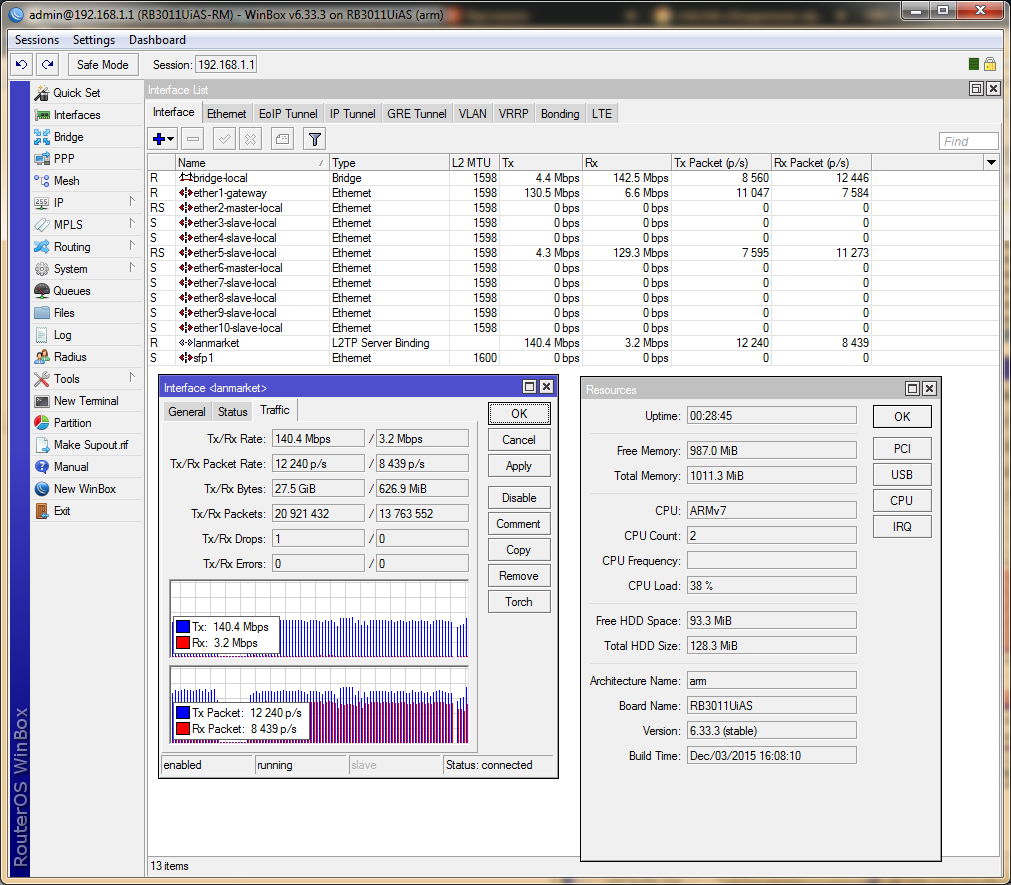The height and width of the screenshot is (885, 1011).
Task: Remove selected interface with the minus icon
Action: click(x=191, y=139)
